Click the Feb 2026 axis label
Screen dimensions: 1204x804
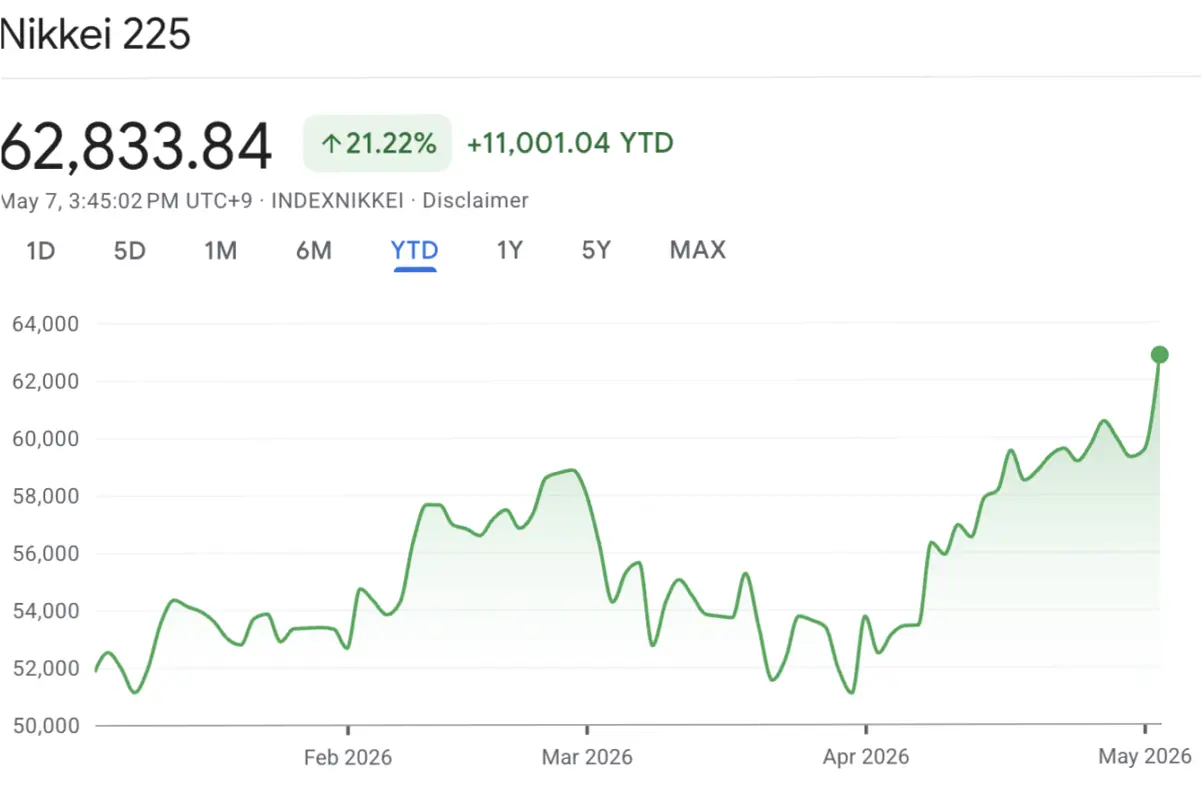(348, 757)
